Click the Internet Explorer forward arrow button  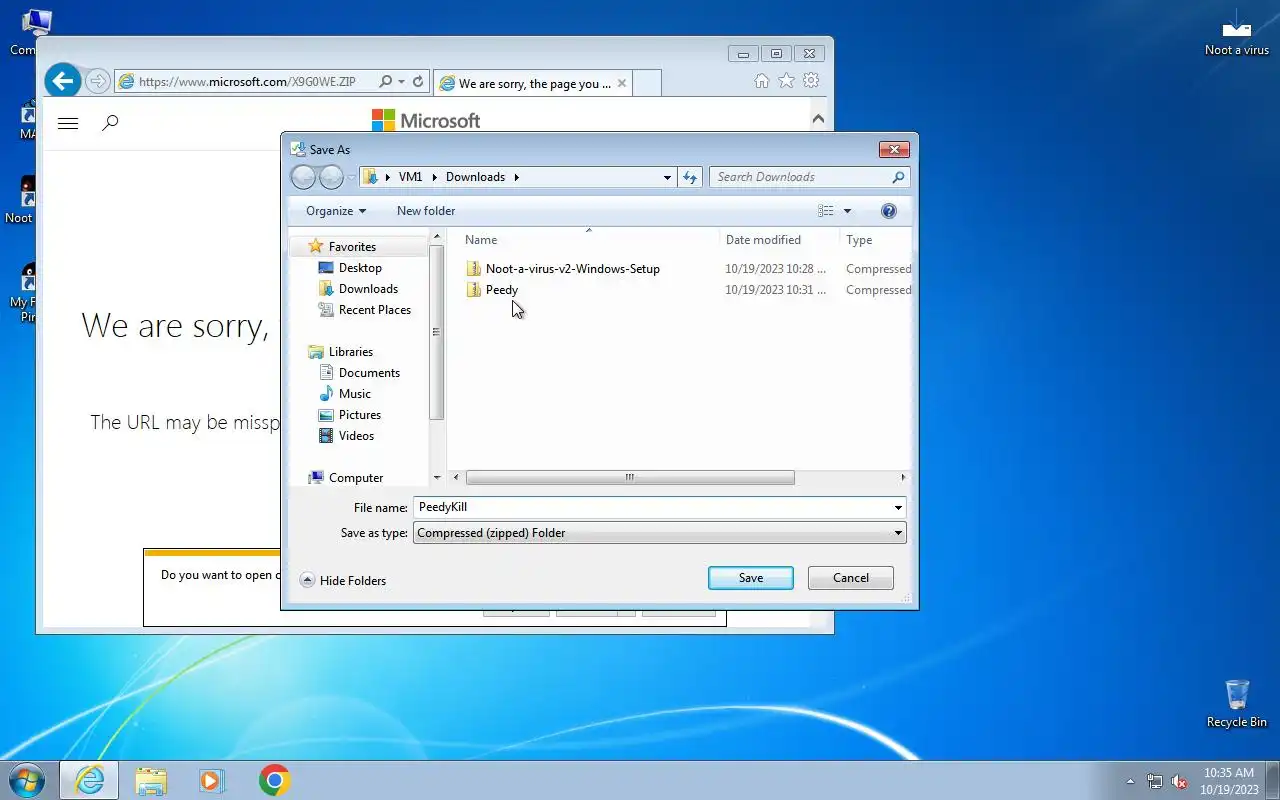97,81
